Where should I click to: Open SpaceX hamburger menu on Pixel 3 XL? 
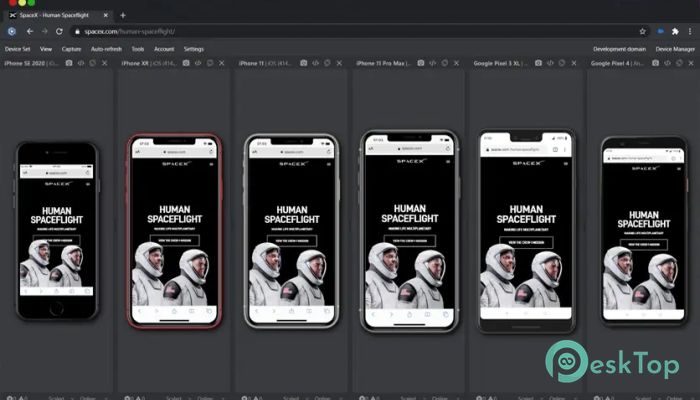point(566,163)
